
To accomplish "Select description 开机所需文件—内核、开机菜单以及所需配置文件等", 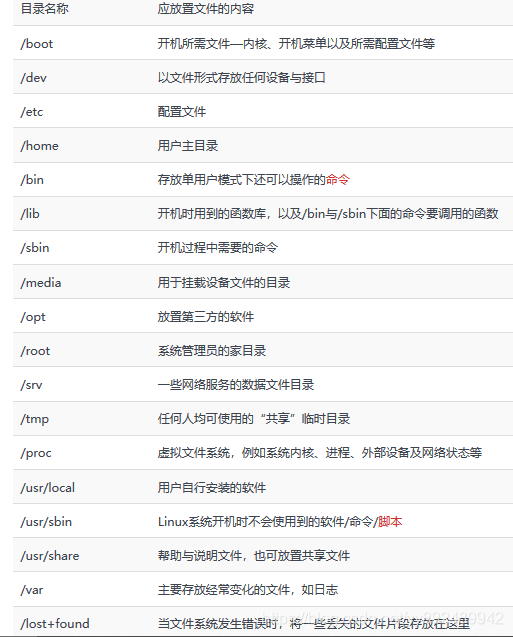I will tap(296, 43).
